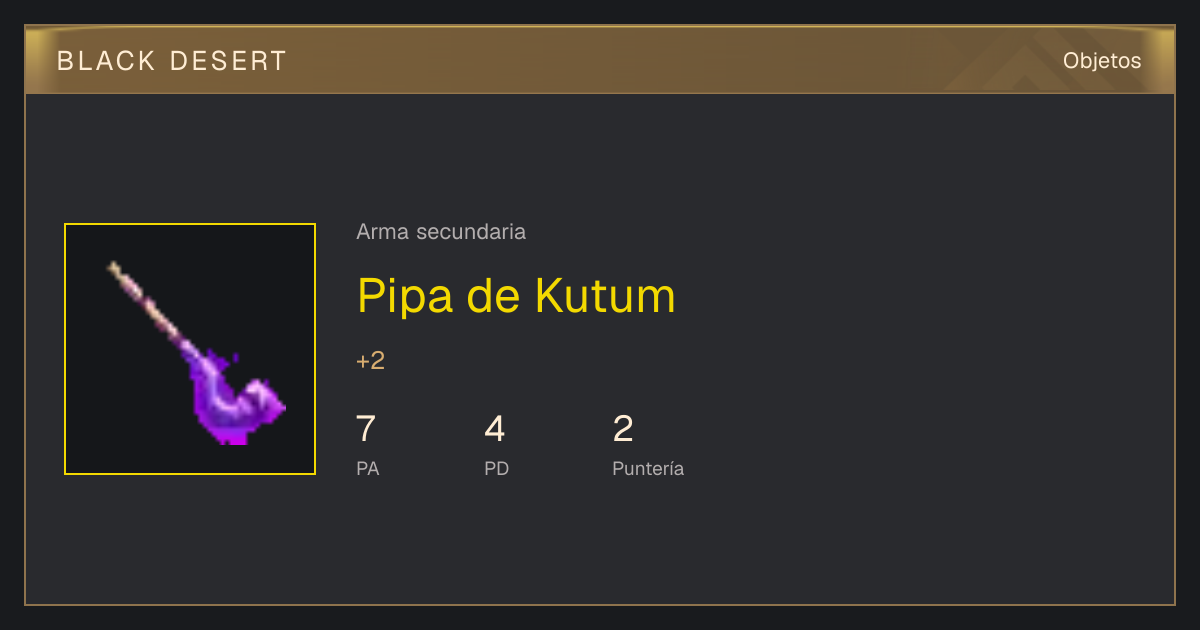Click the BLACK DESERT header title
Image resolution: width=1200 pixels, height=630 pixels.
172,61
